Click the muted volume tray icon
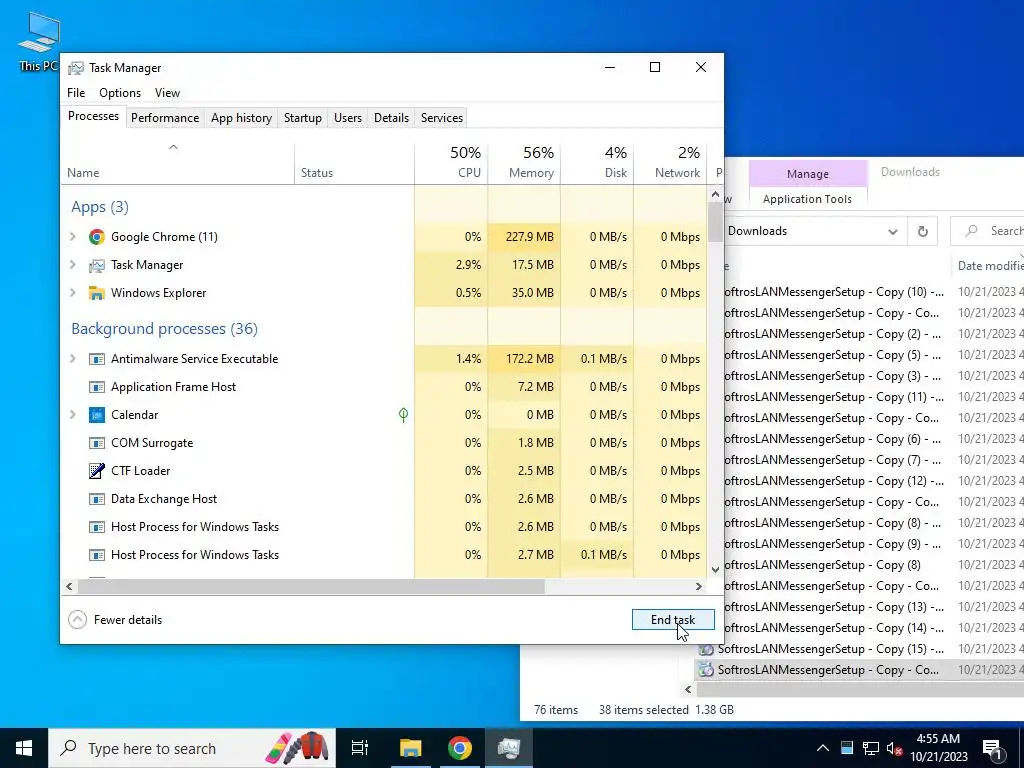Screen dimensions: 1024x768 point(895,748)
